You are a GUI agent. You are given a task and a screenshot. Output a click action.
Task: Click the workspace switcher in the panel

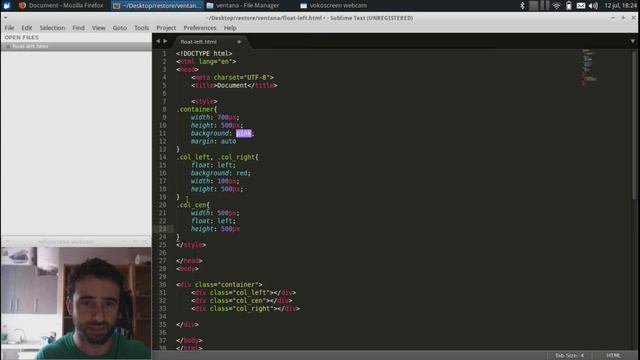click(x=539, y=5)
